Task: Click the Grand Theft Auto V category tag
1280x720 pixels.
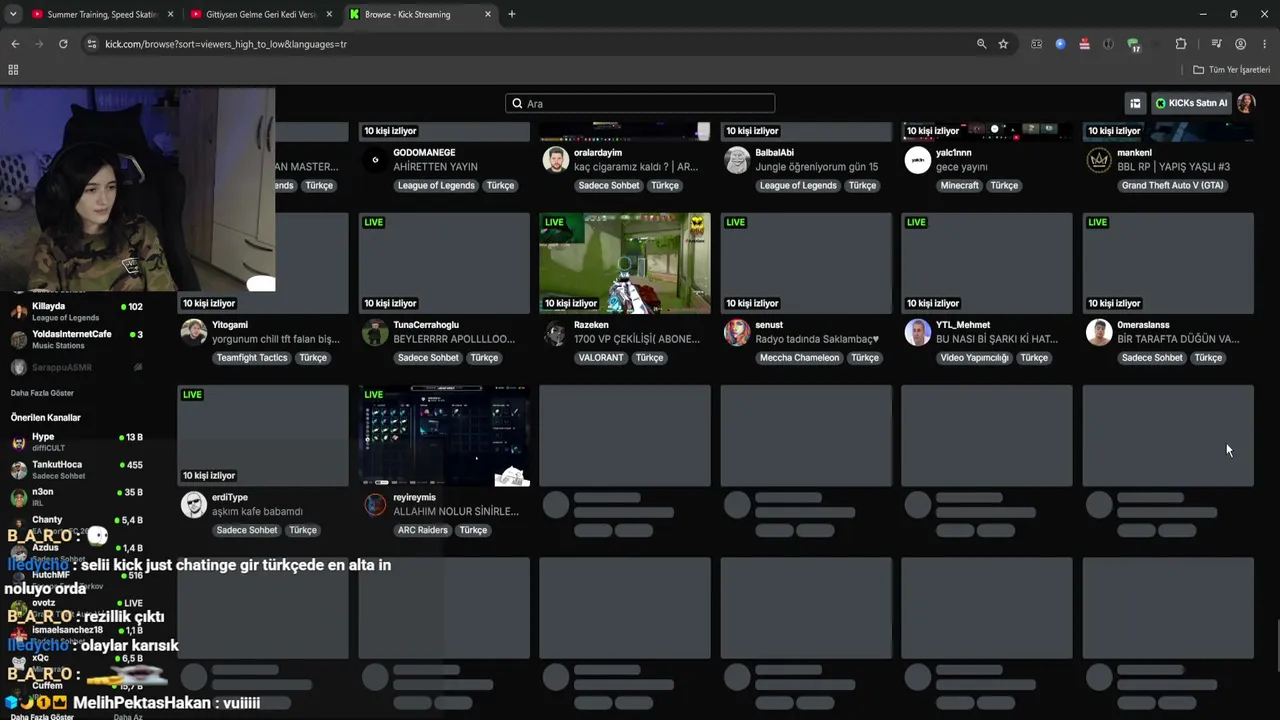Action: (1172, 186)
